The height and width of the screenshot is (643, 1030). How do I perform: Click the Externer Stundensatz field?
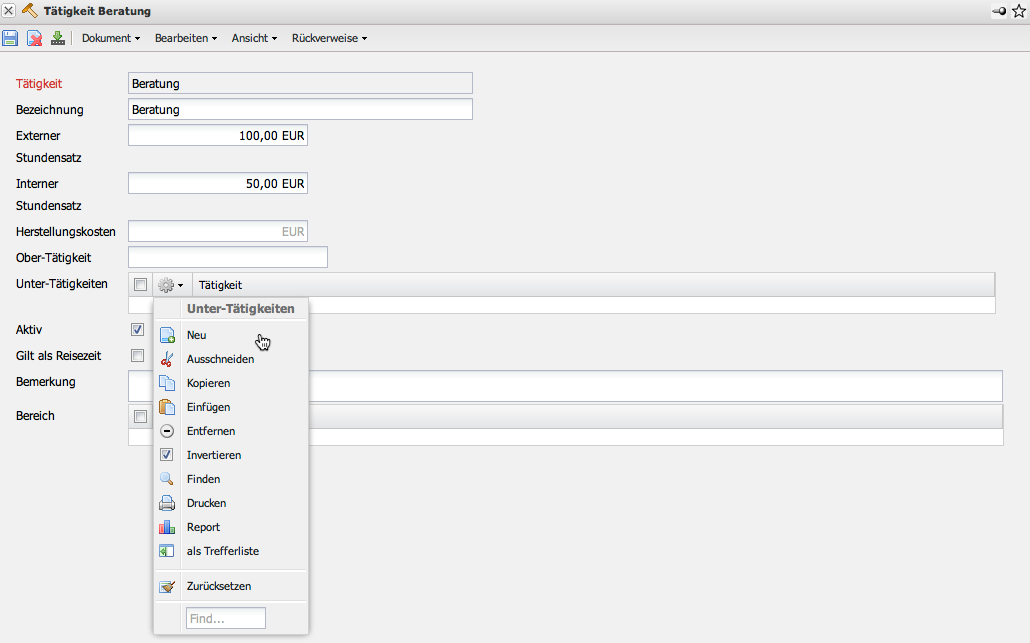click(218, 135)
